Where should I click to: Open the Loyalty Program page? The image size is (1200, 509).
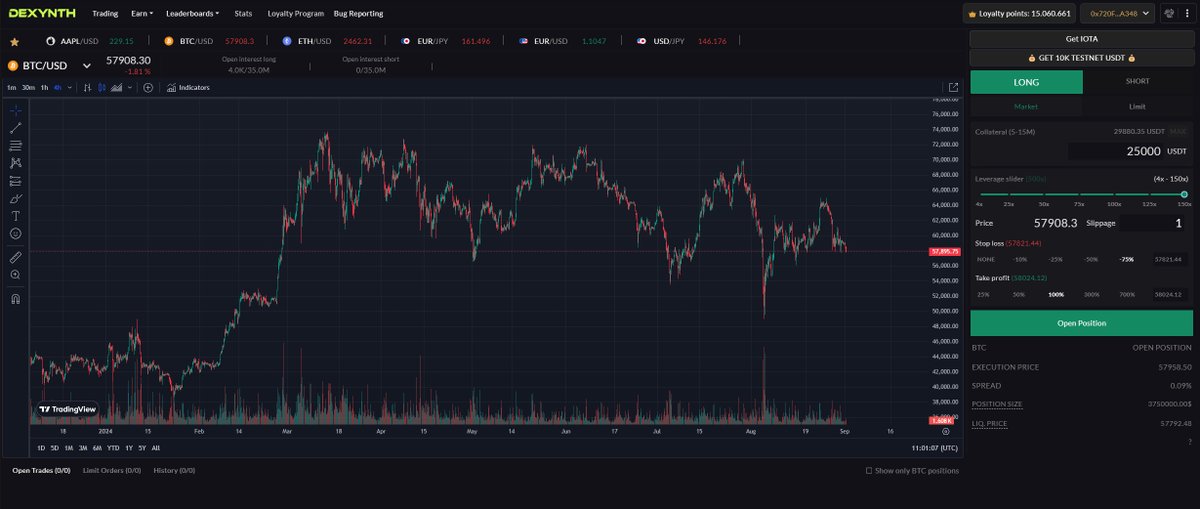point(296,14)
